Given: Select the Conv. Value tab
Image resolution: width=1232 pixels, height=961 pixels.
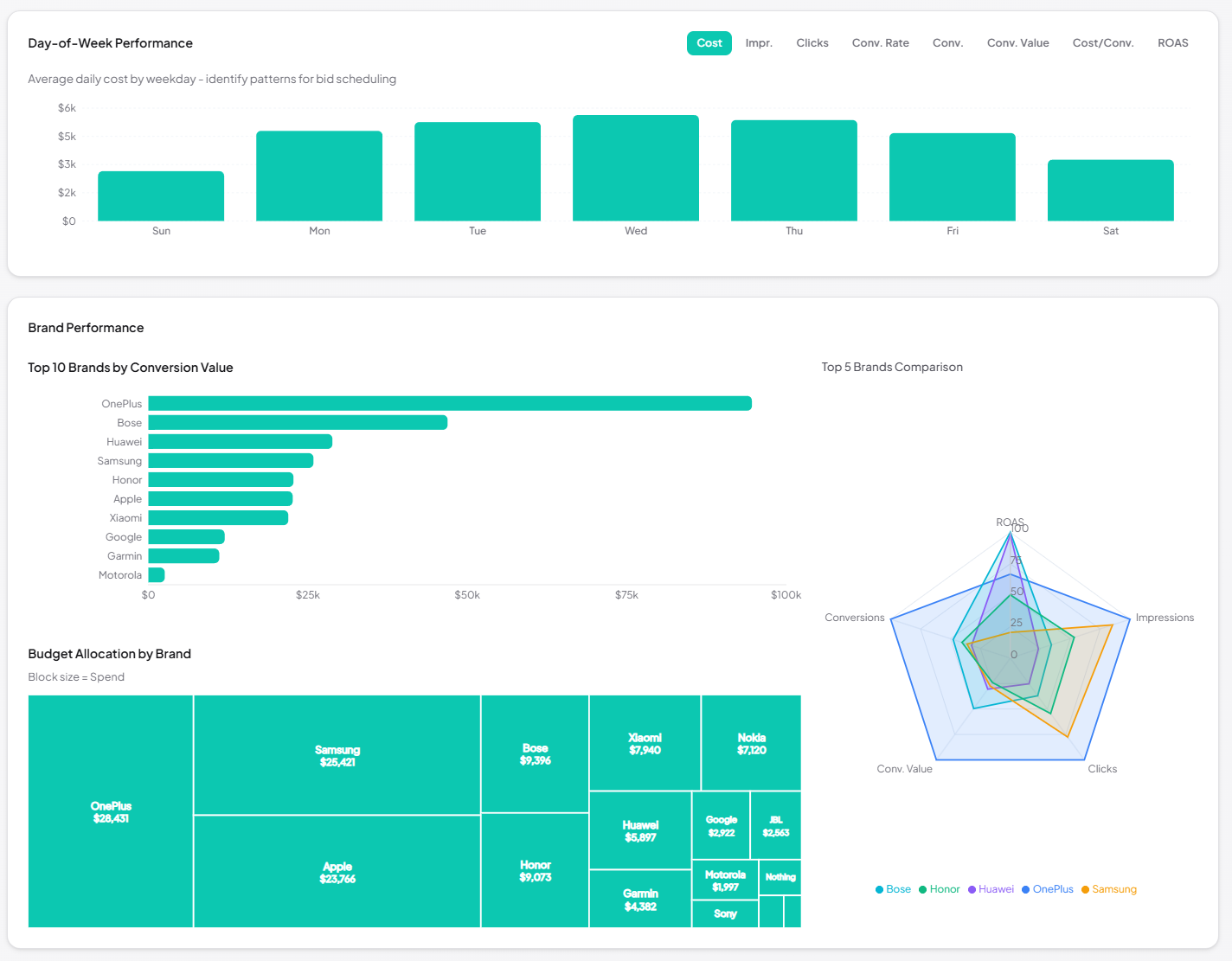Looking at the screenshot, I should coord(1017,42).
